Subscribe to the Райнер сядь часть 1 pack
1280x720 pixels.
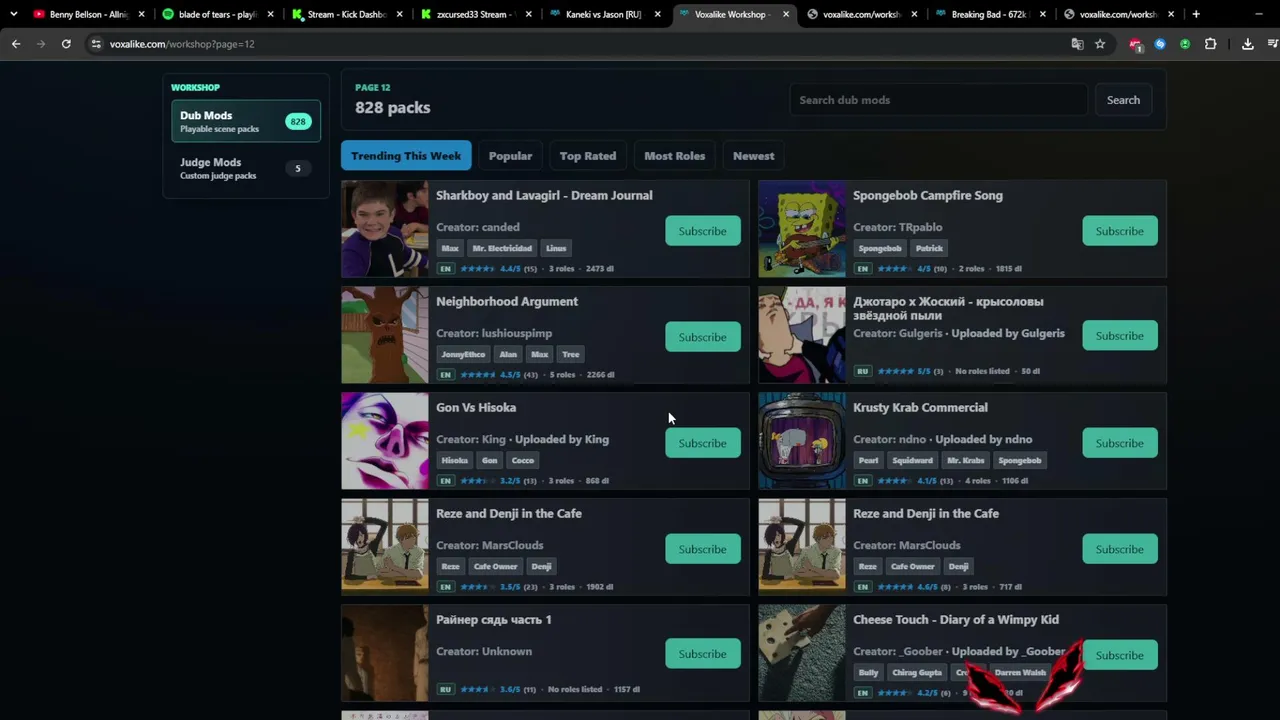click(703, 654)
